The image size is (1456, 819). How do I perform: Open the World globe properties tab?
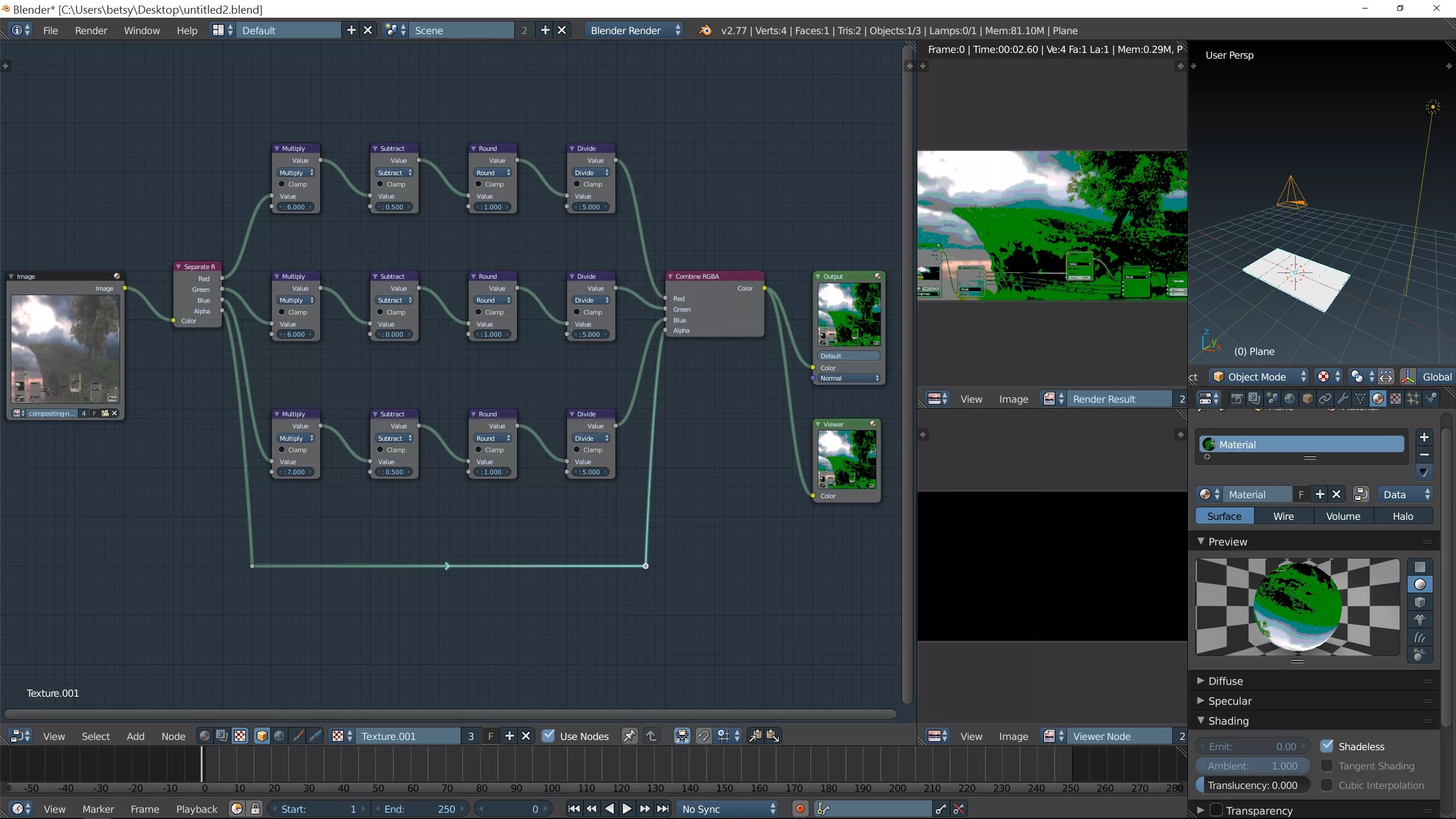pyautogui.click(x=1290, y=399)
